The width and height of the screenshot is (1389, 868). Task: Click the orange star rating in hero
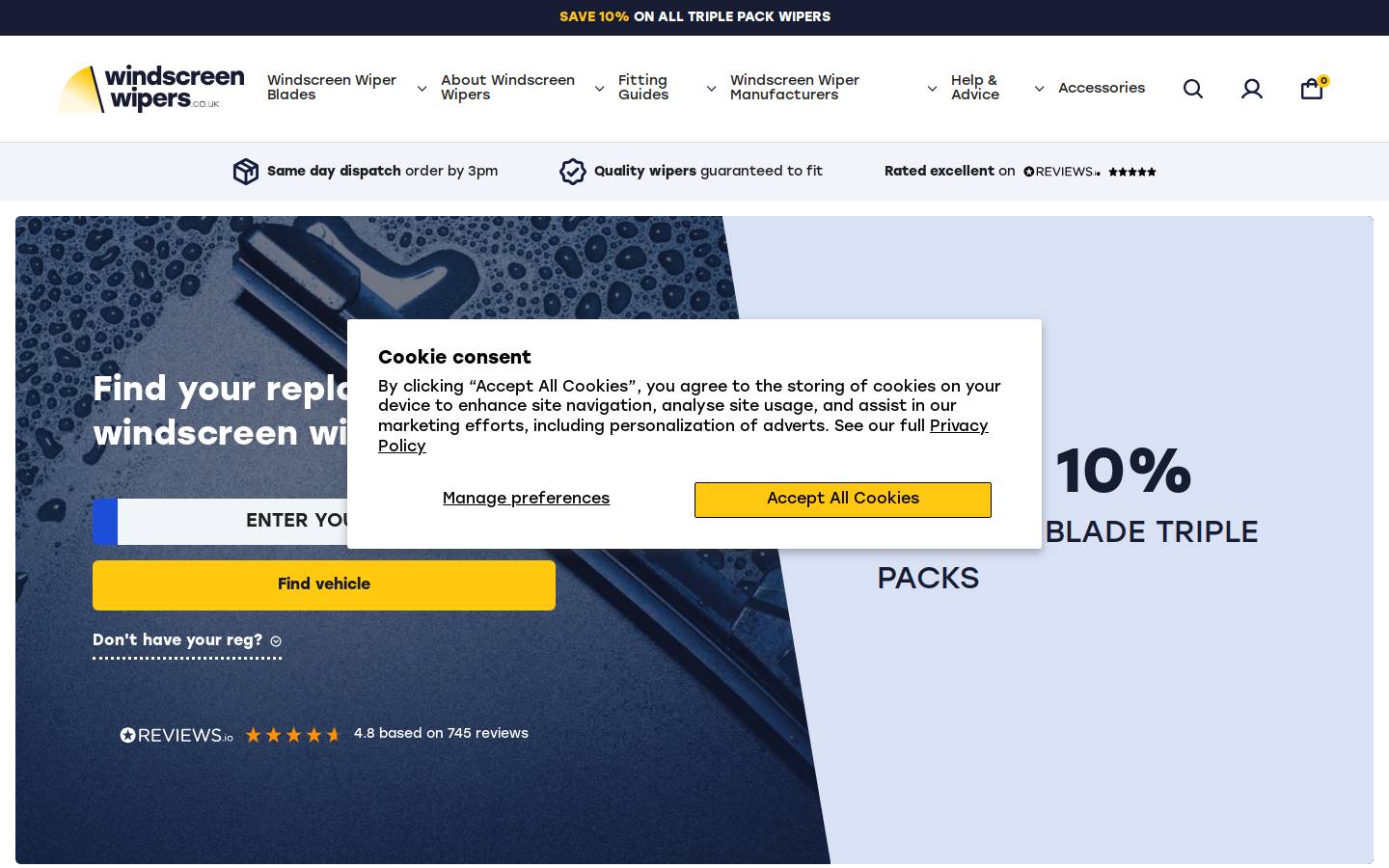[x=293, y=735]
